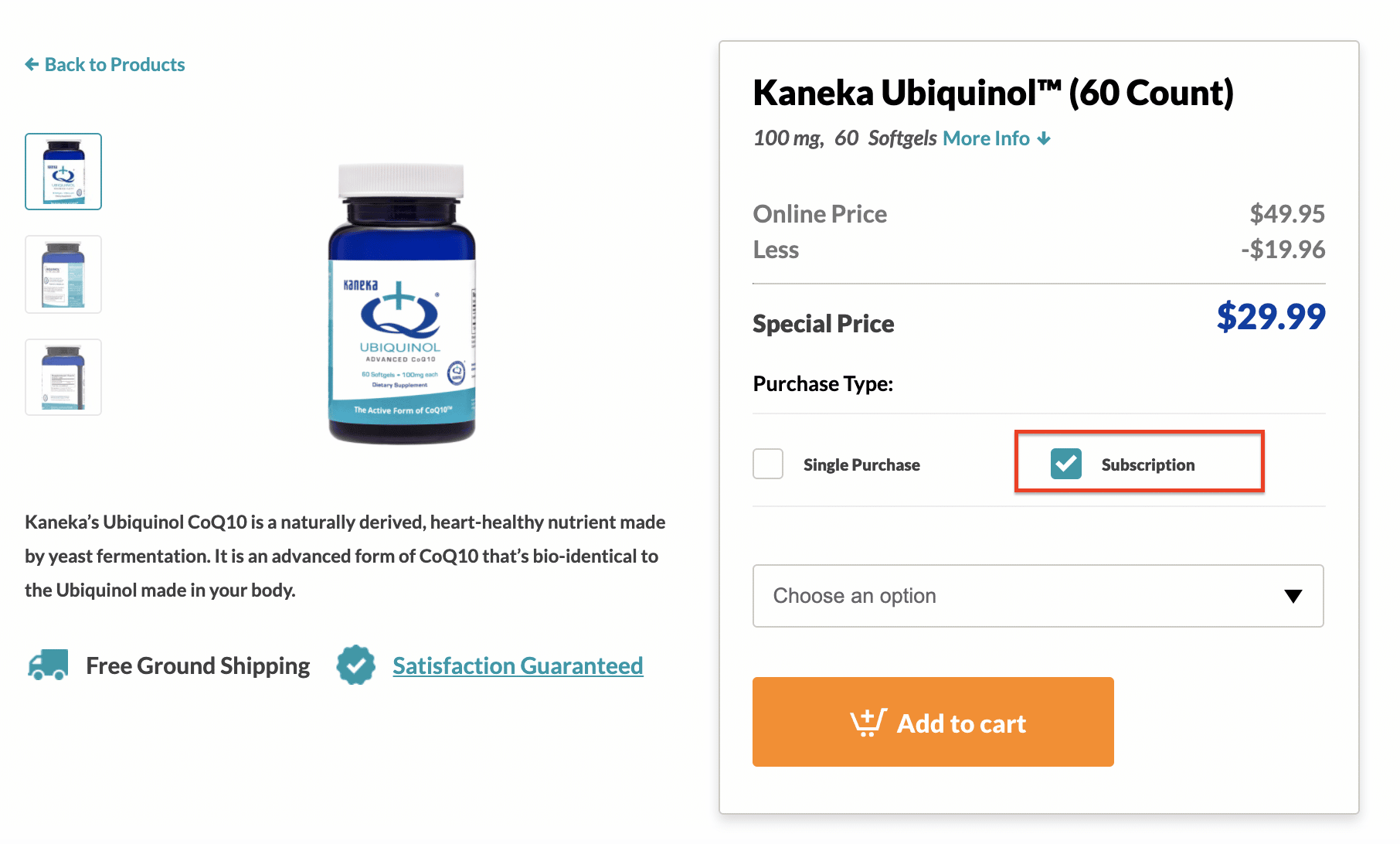Click the Special Price $29.99 amount
Viewport: 1400px width, 844px height.
click(1271, 317)
